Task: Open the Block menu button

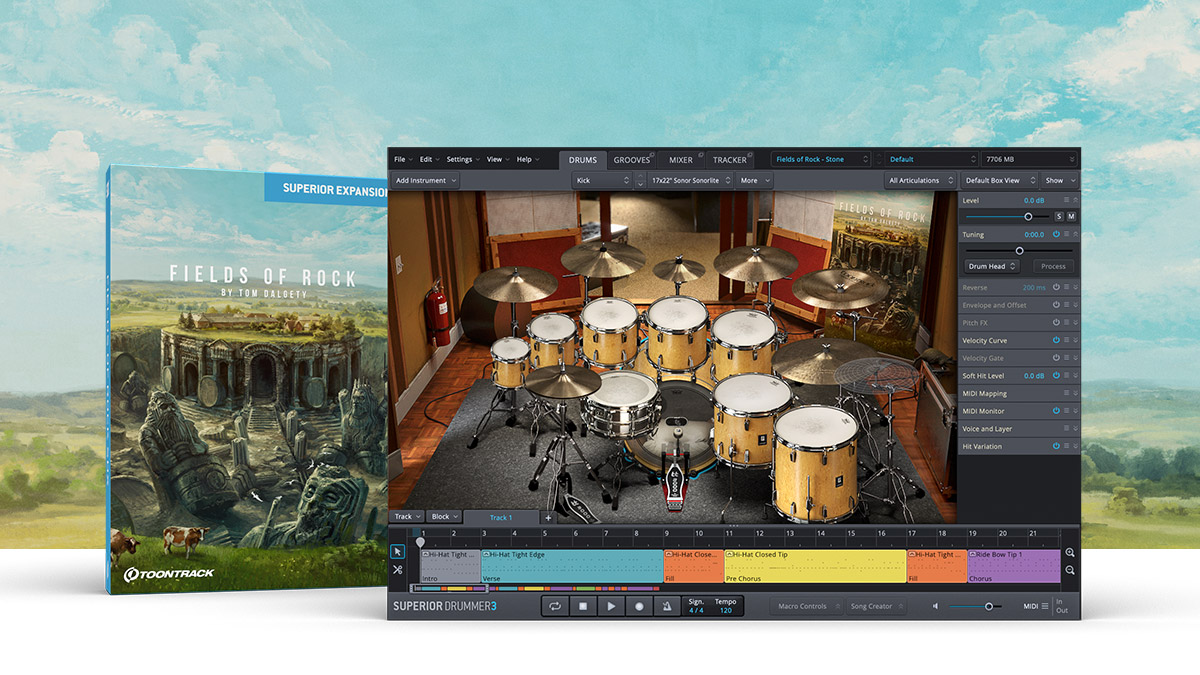Action: click(444, 517)
